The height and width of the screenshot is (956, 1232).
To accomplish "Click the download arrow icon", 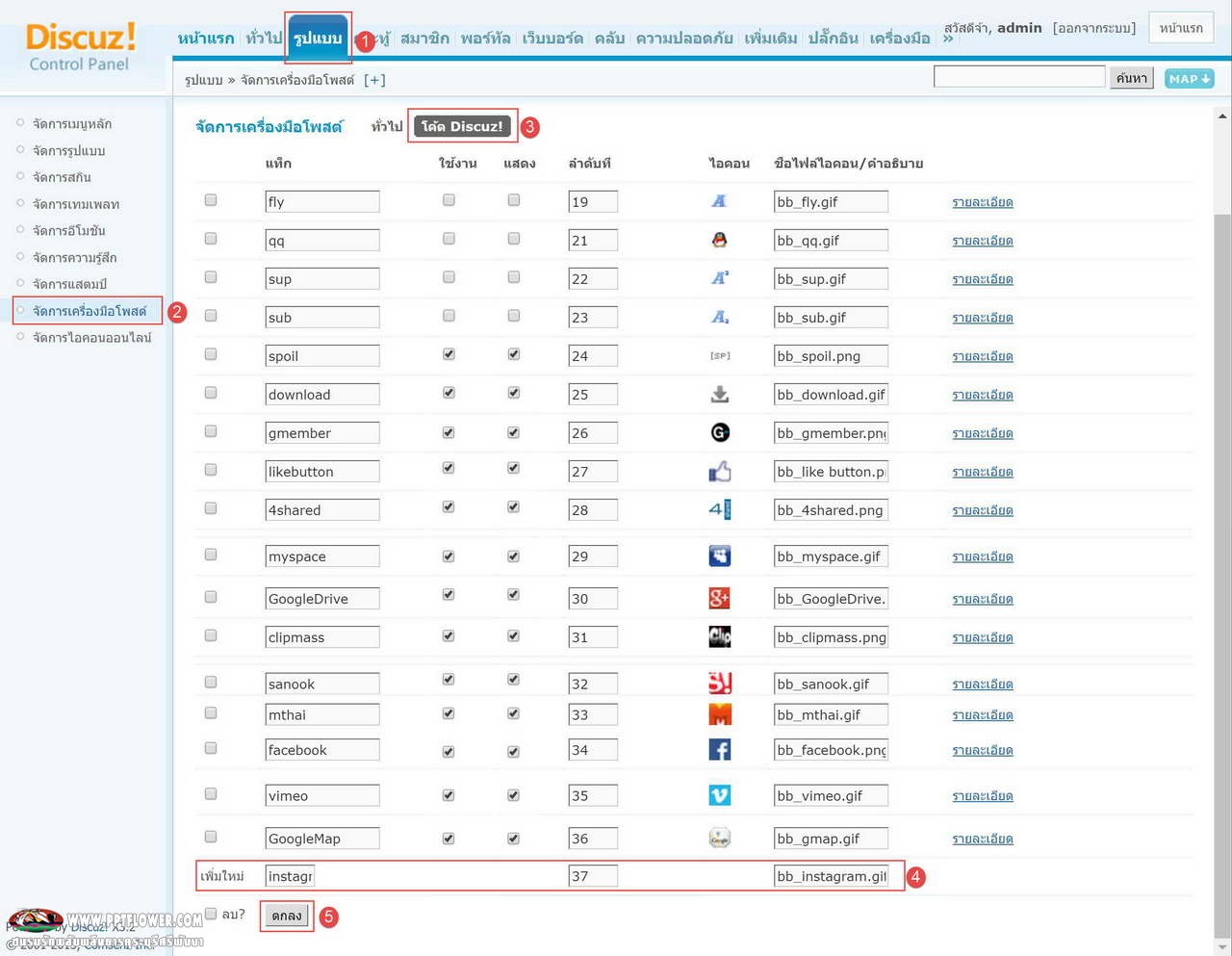I will [719, 394].
